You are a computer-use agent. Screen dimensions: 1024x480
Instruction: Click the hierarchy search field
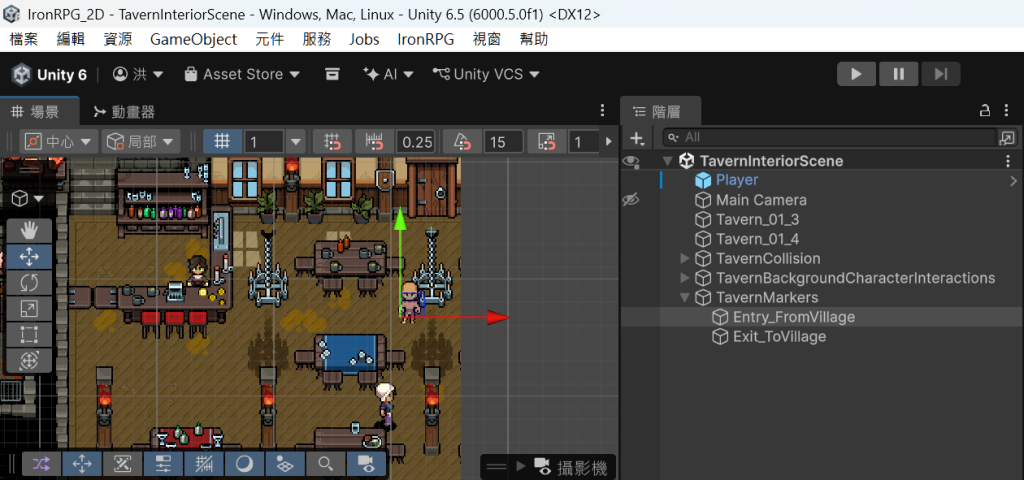point(830,138)
